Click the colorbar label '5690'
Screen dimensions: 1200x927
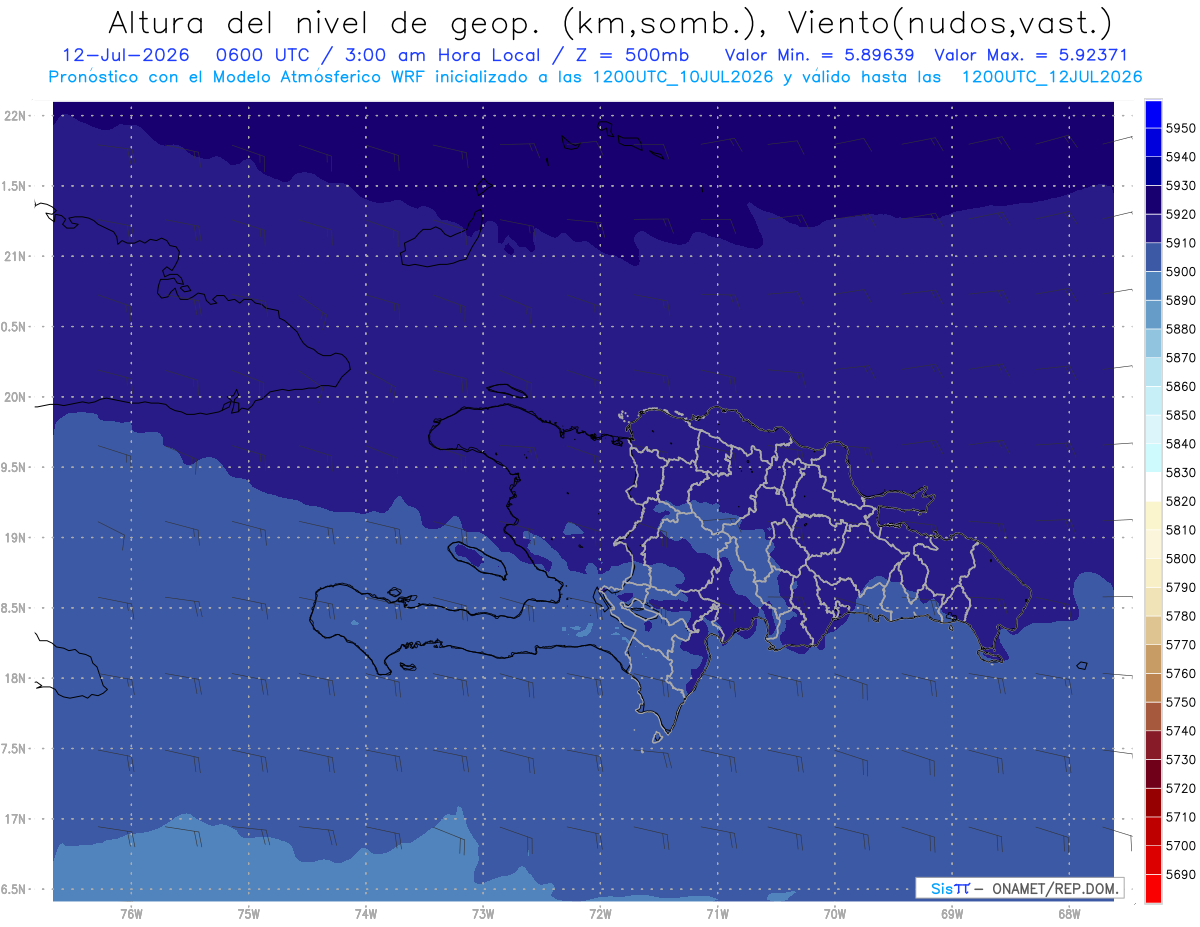coord(1180,874)
